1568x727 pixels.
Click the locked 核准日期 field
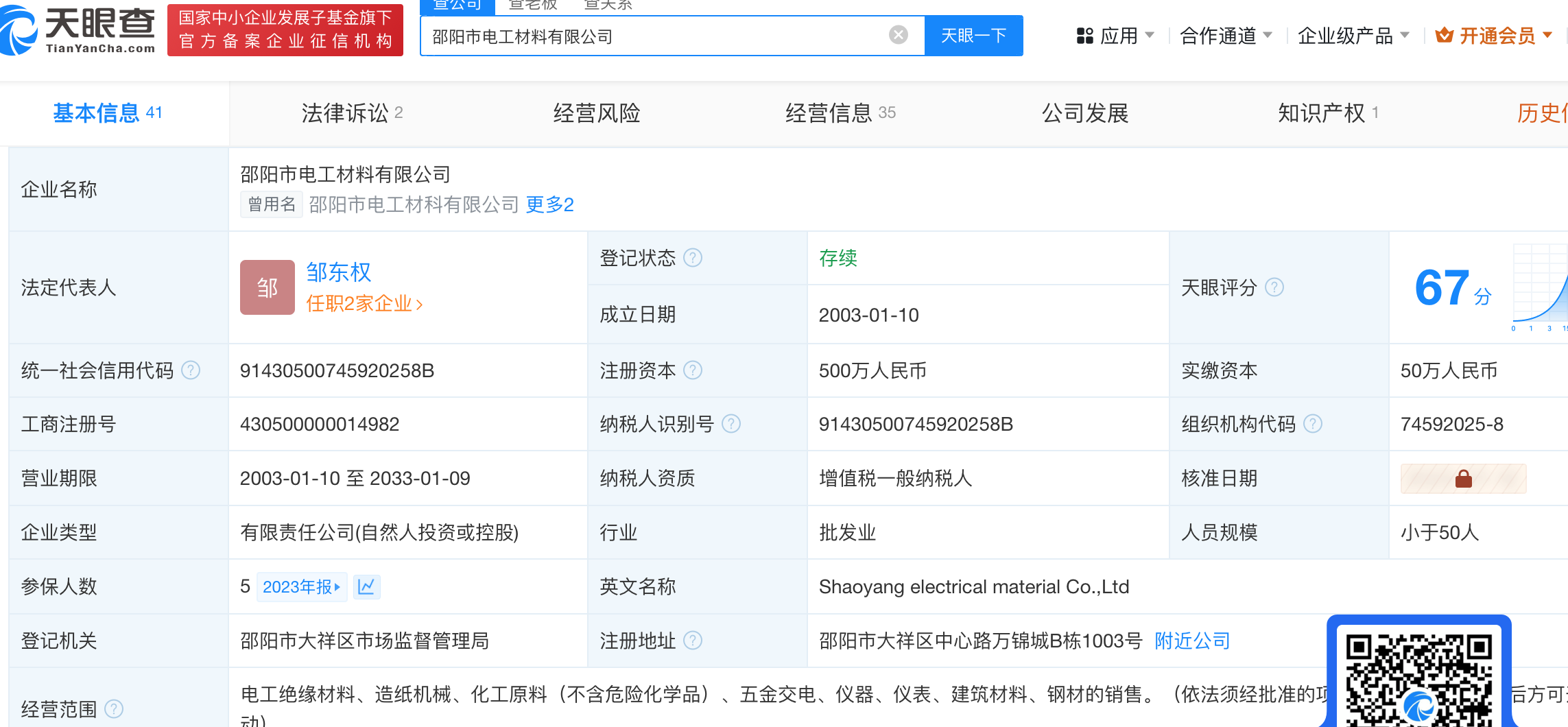pyautogui.click(x=1462, y=479)
